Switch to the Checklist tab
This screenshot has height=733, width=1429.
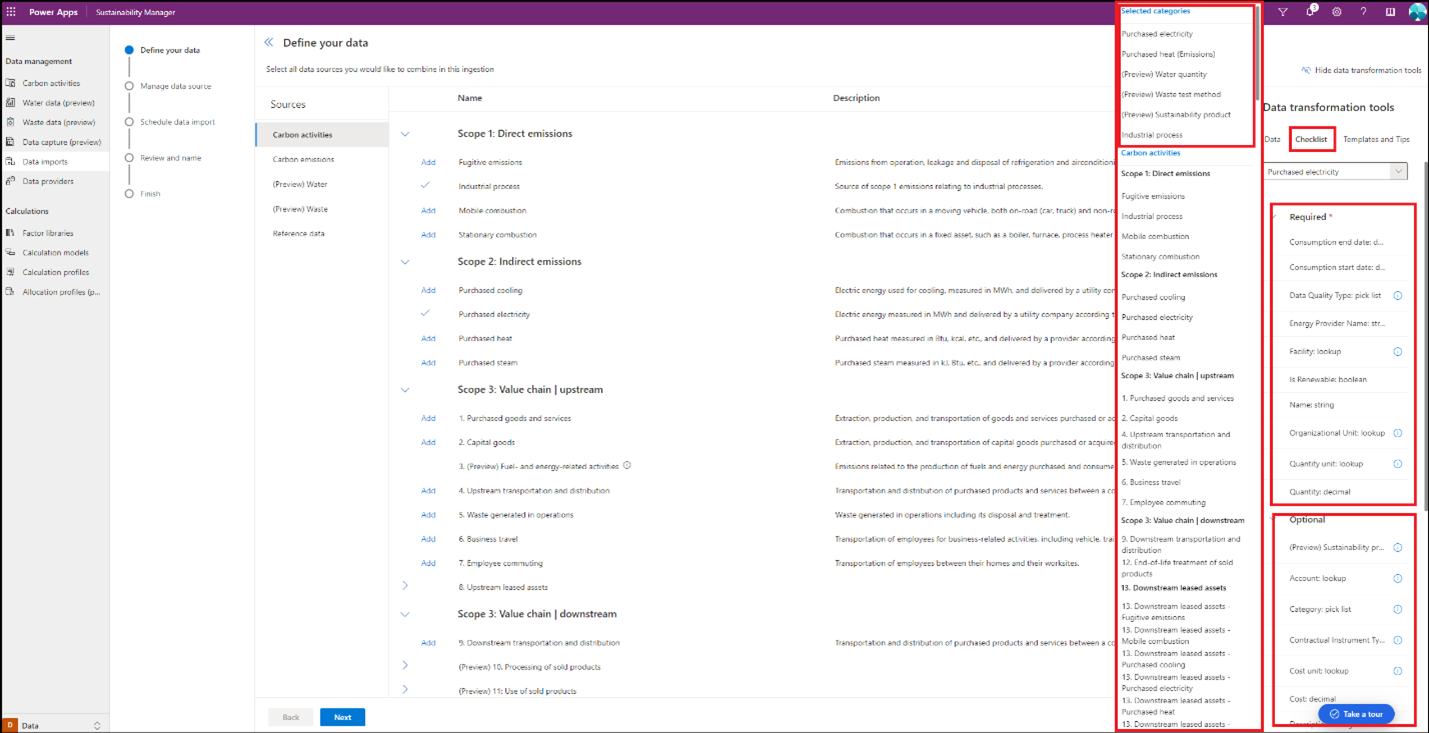[1311, 140]
